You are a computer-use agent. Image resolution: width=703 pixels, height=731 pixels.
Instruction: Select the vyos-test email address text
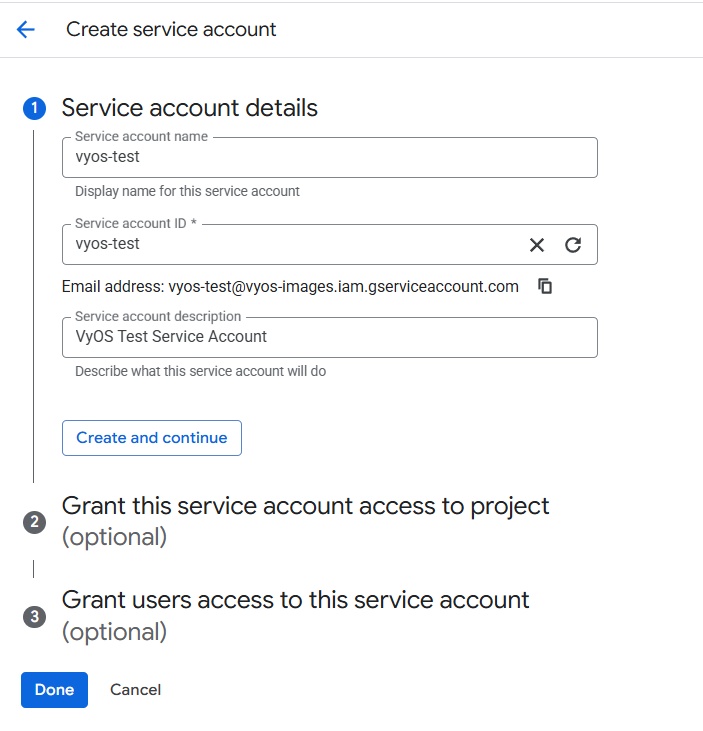[343, 287]
